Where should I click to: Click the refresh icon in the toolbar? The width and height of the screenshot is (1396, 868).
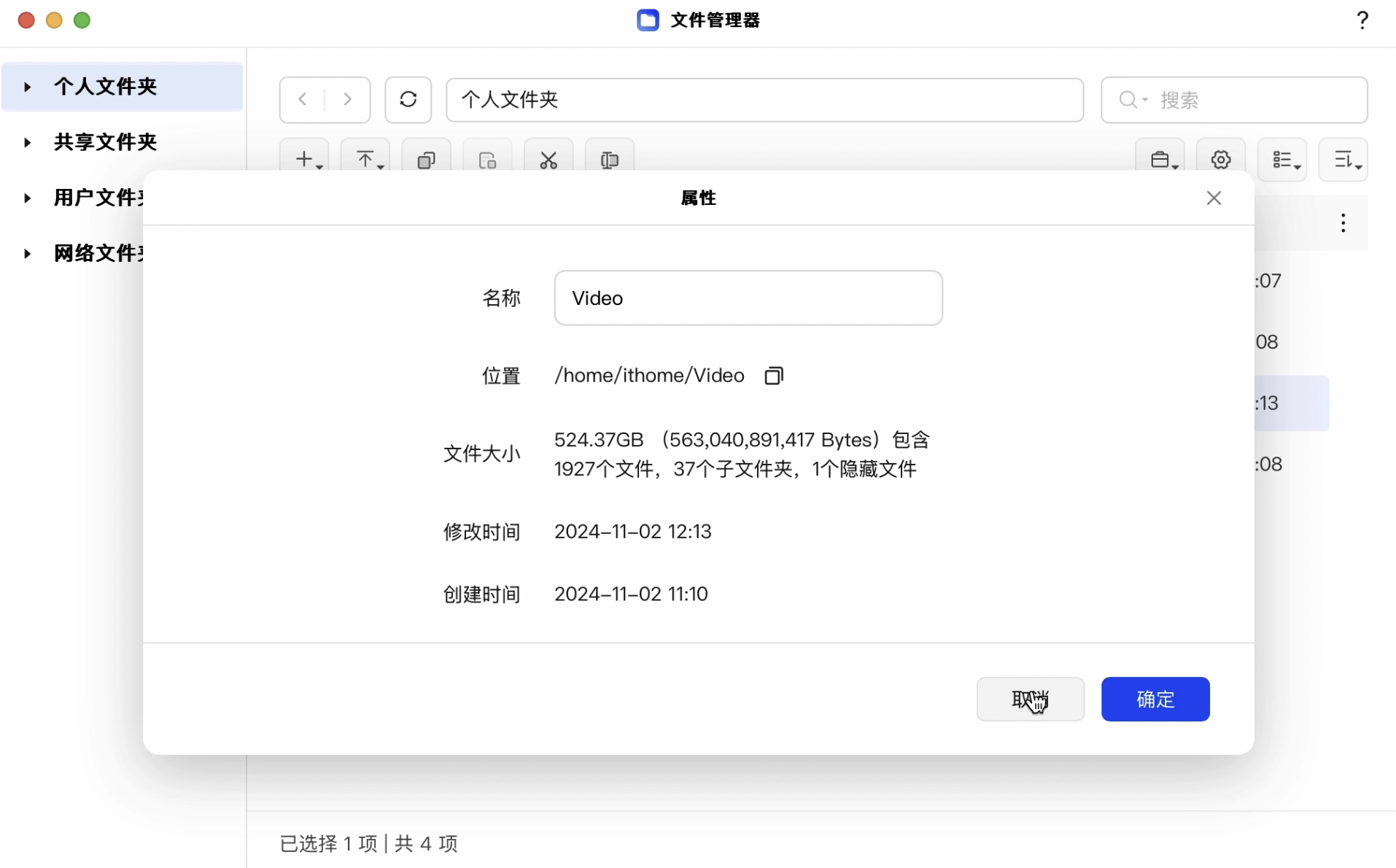tap(408, 99)
